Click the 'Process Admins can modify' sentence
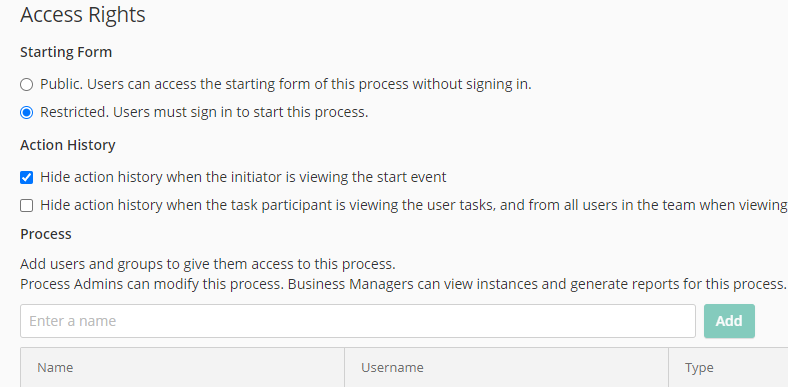Image resolution: width=788 pixels, height=387 pixels. [152, 284]
